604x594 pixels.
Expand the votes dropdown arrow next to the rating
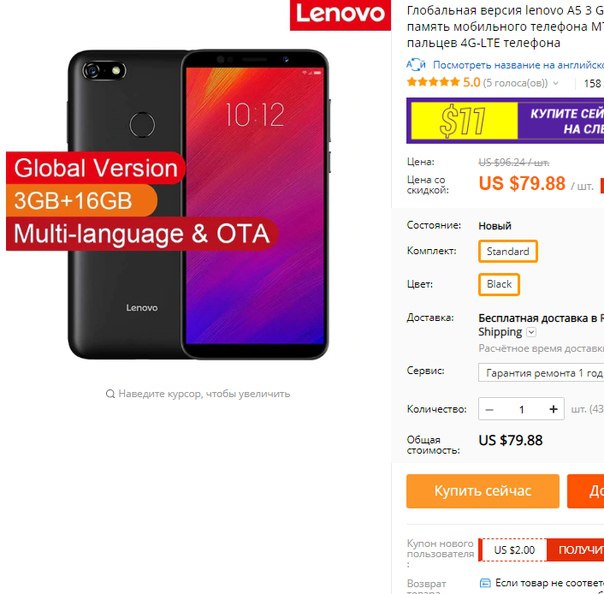pyautogui.click(x=555, y=83)
